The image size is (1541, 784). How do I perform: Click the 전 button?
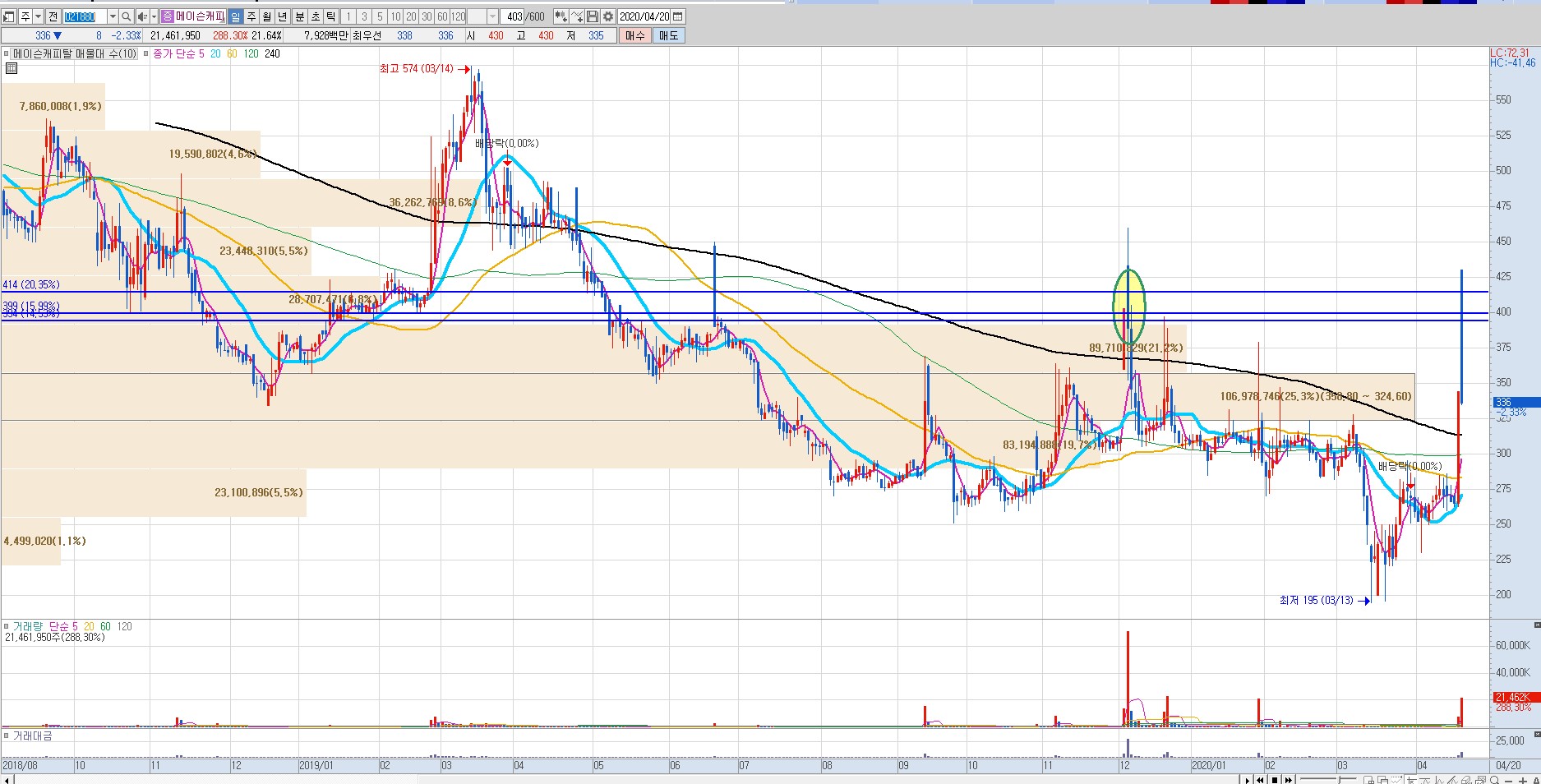coord(53,16)
